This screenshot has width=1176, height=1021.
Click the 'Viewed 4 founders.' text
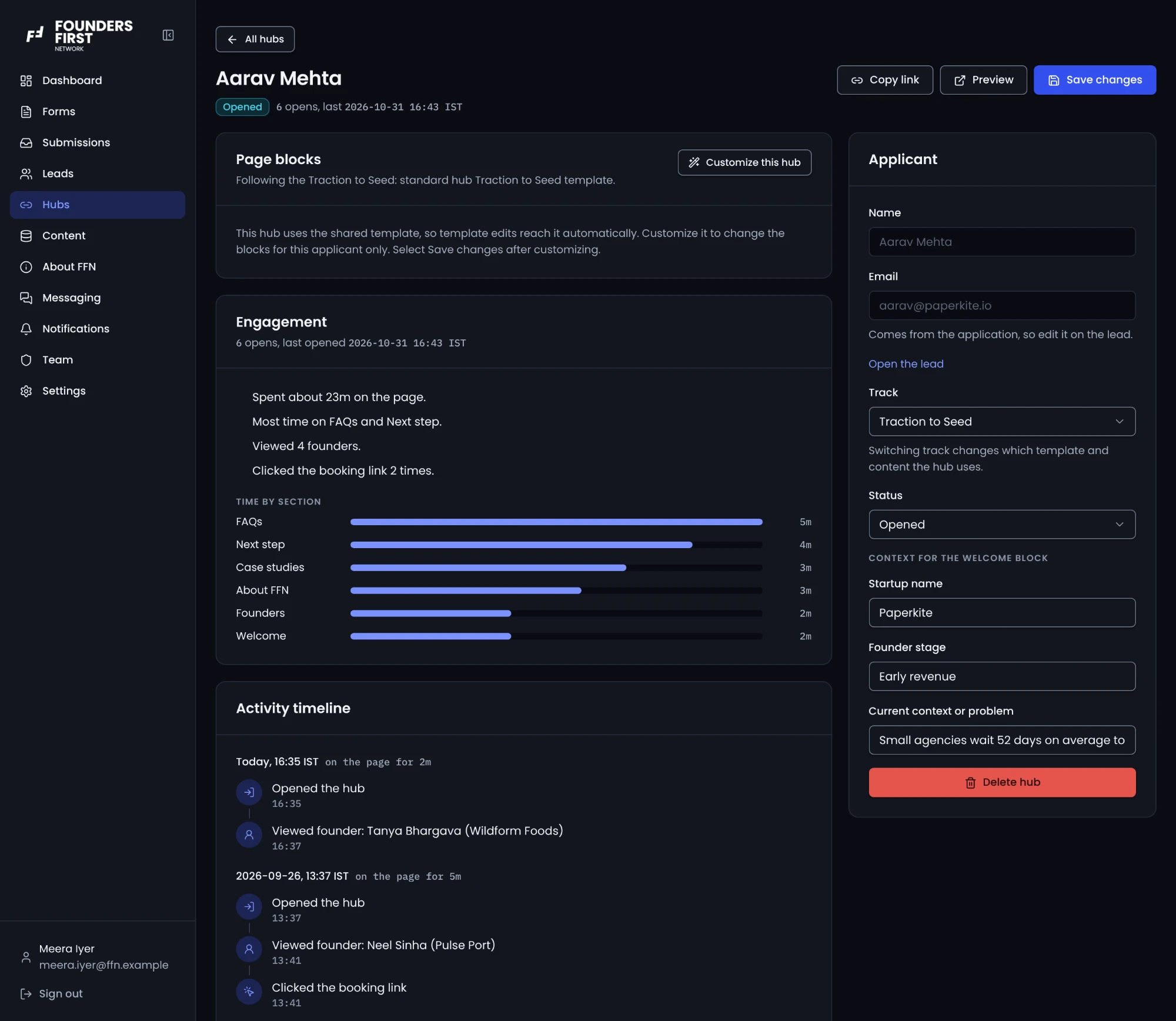pos(306,446)
